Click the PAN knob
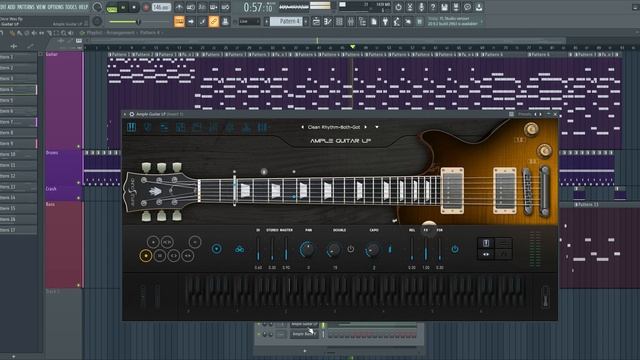Viewport: 640px width, 360px height. pos(307,249)
